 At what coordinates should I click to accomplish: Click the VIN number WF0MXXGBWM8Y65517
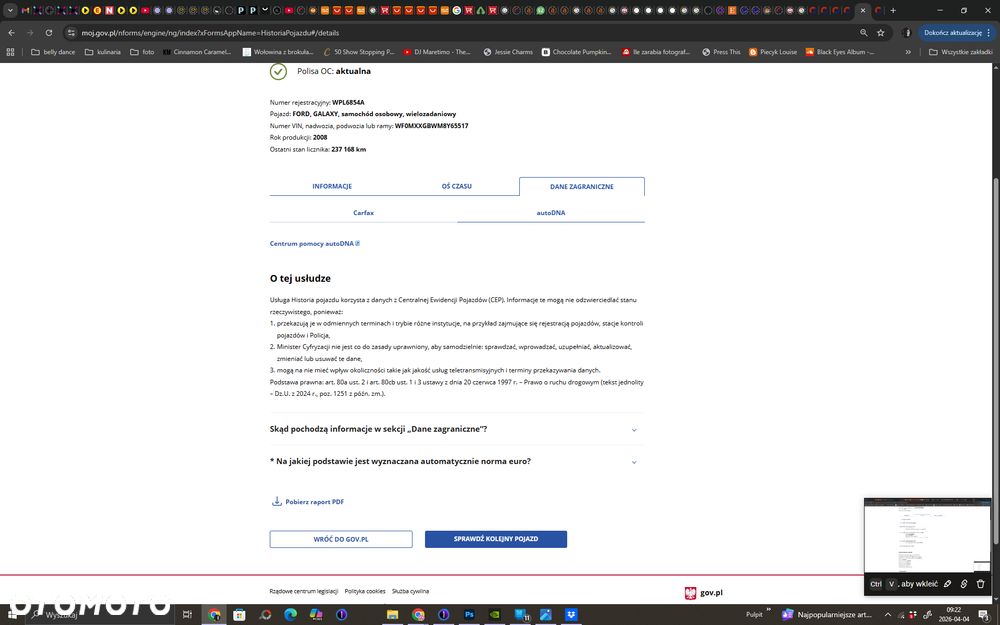point(432,126)
